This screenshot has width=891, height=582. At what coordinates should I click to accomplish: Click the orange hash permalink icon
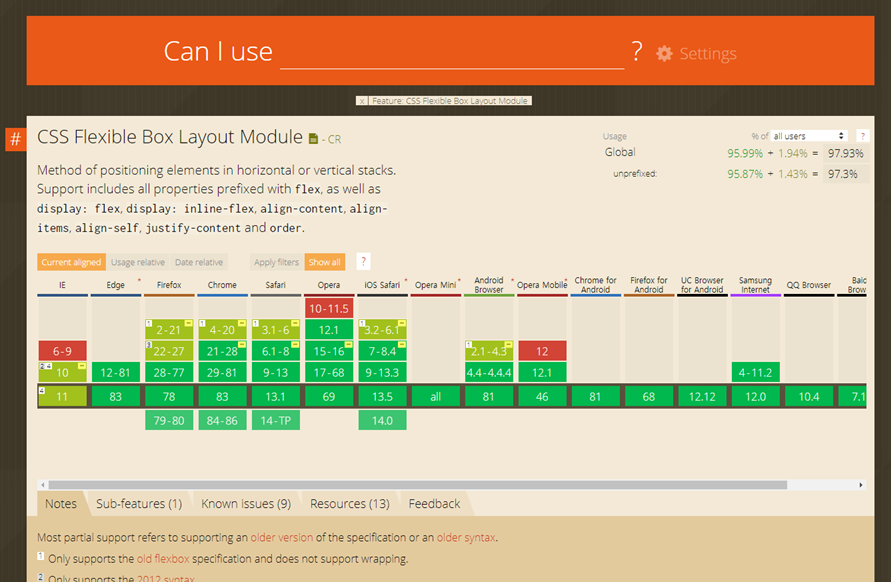(x=16, y=139)
